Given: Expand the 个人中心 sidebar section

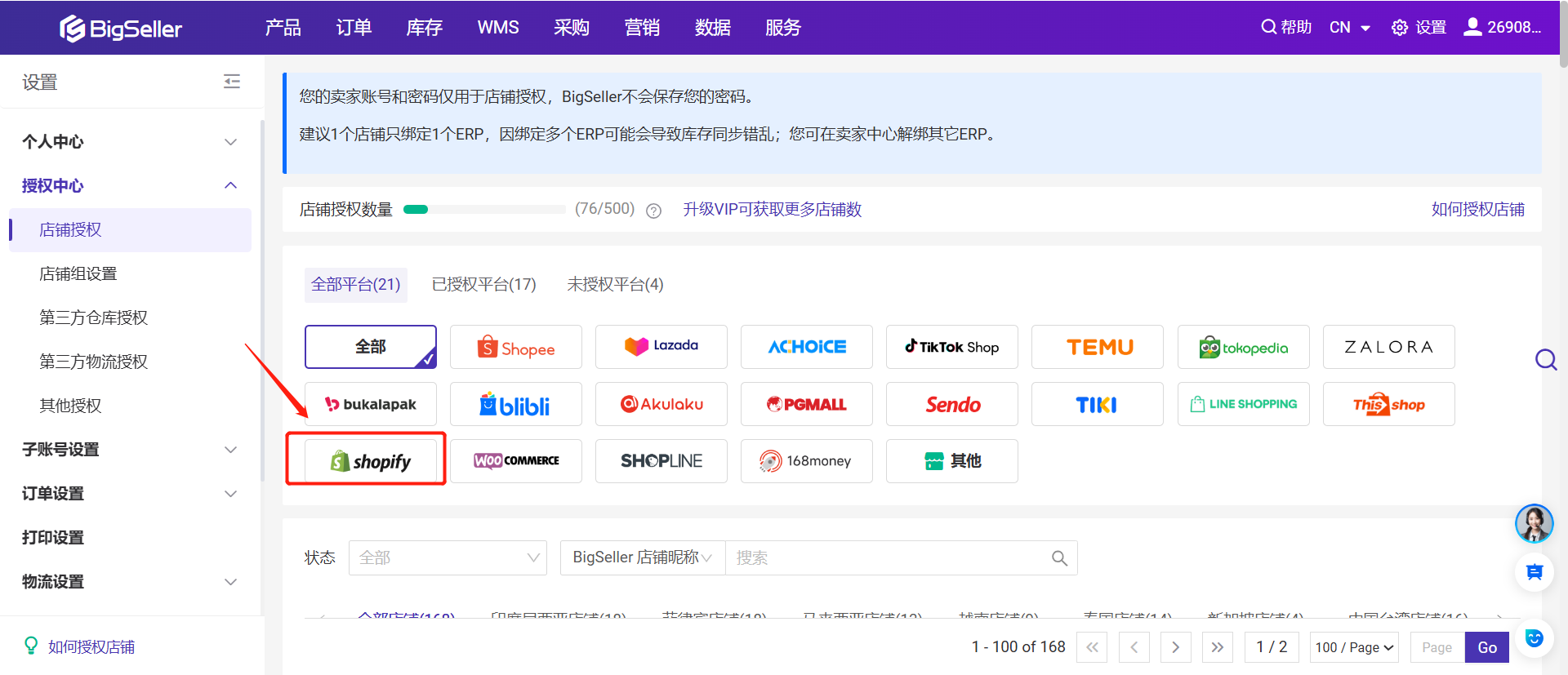Looking at the screenshot, I should (x=131, y=142).
